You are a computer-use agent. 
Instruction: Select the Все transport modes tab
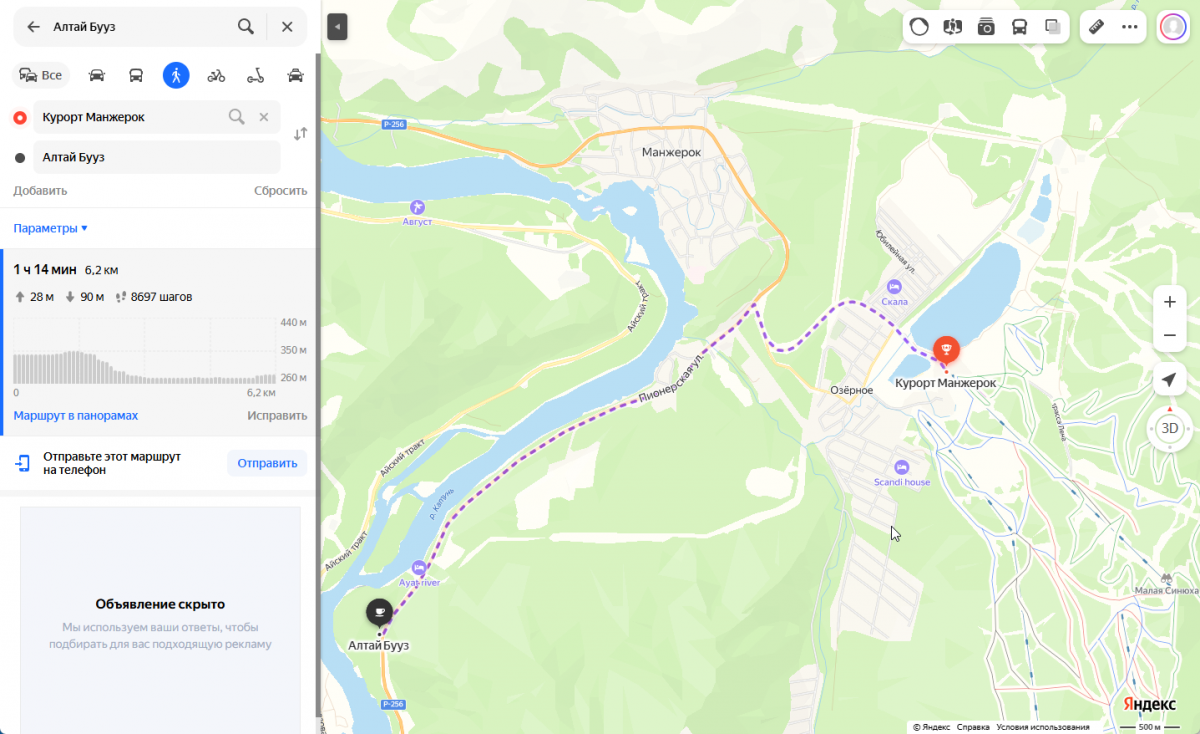tap(41, 75)
